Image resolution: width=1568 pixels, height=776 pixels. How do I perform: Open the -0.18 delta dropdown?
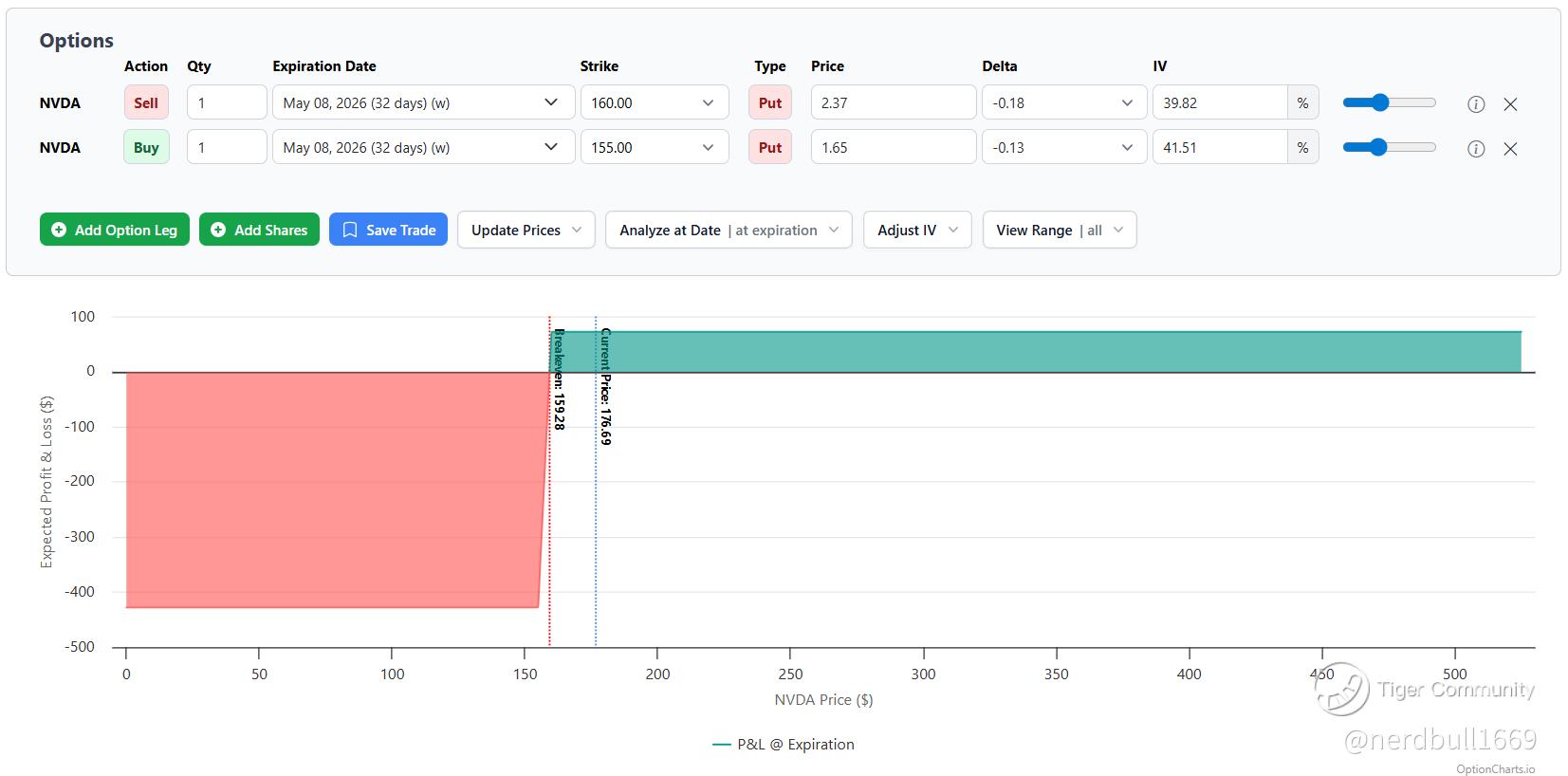click(1064, 102)
